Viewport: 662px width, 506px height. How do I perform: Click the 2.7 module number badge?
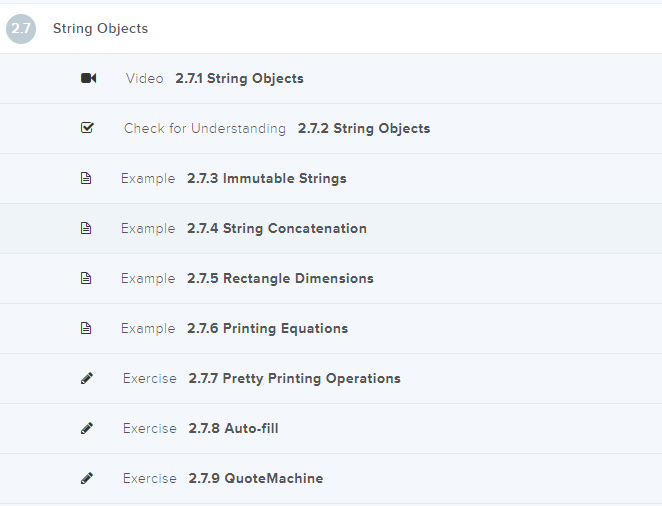click(x=21, y=29)
